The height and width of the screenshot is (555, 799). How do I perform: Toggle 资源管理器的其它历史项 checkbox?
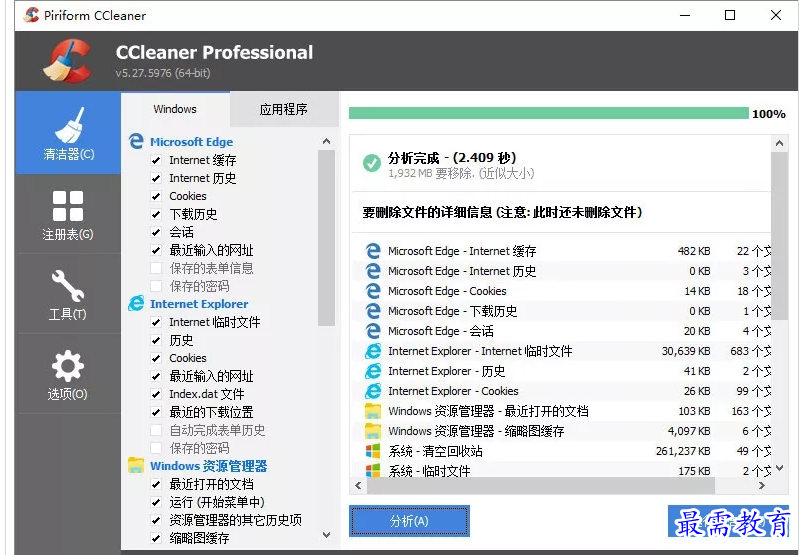156,520
